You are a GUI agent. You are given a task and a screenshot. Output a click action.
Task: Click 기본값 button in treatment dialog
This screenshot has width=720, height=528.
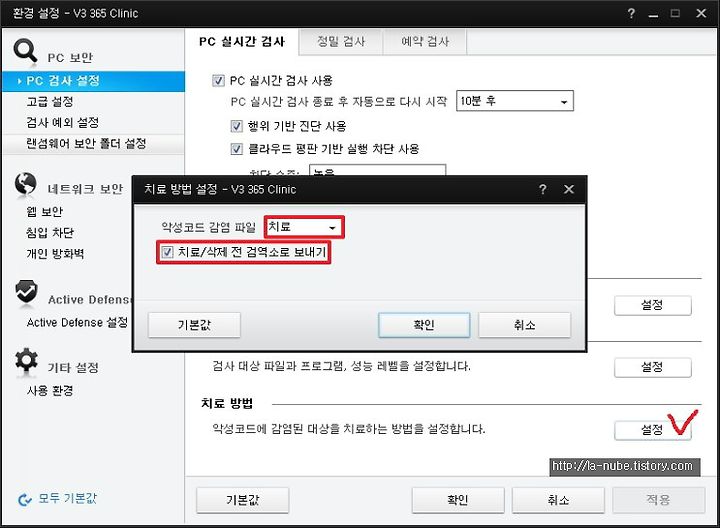(194, 326)
